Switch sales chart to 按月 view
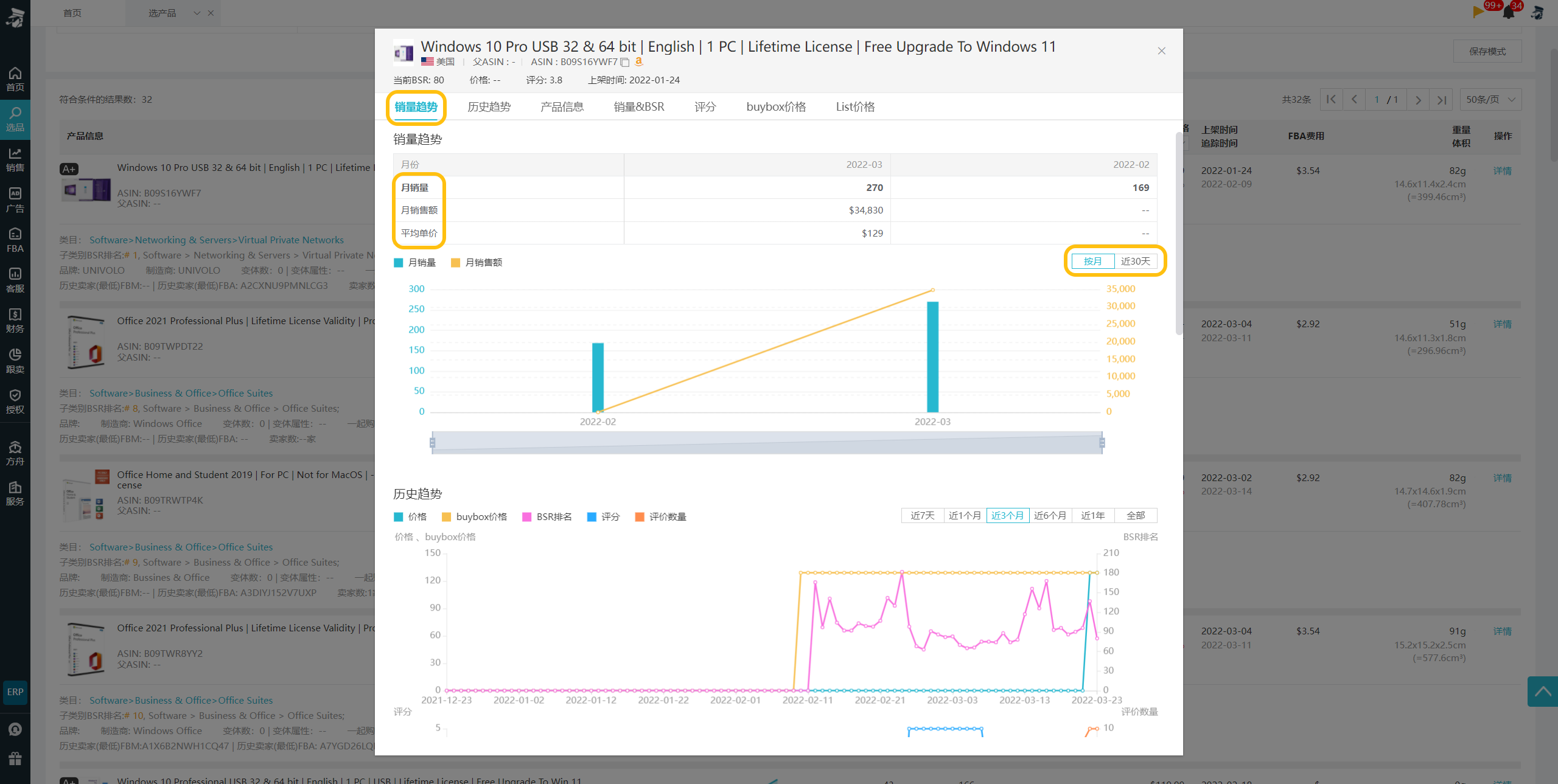Image resolution: width=1558 pixels, height=784 pixels. click(x=1092, y=262)
